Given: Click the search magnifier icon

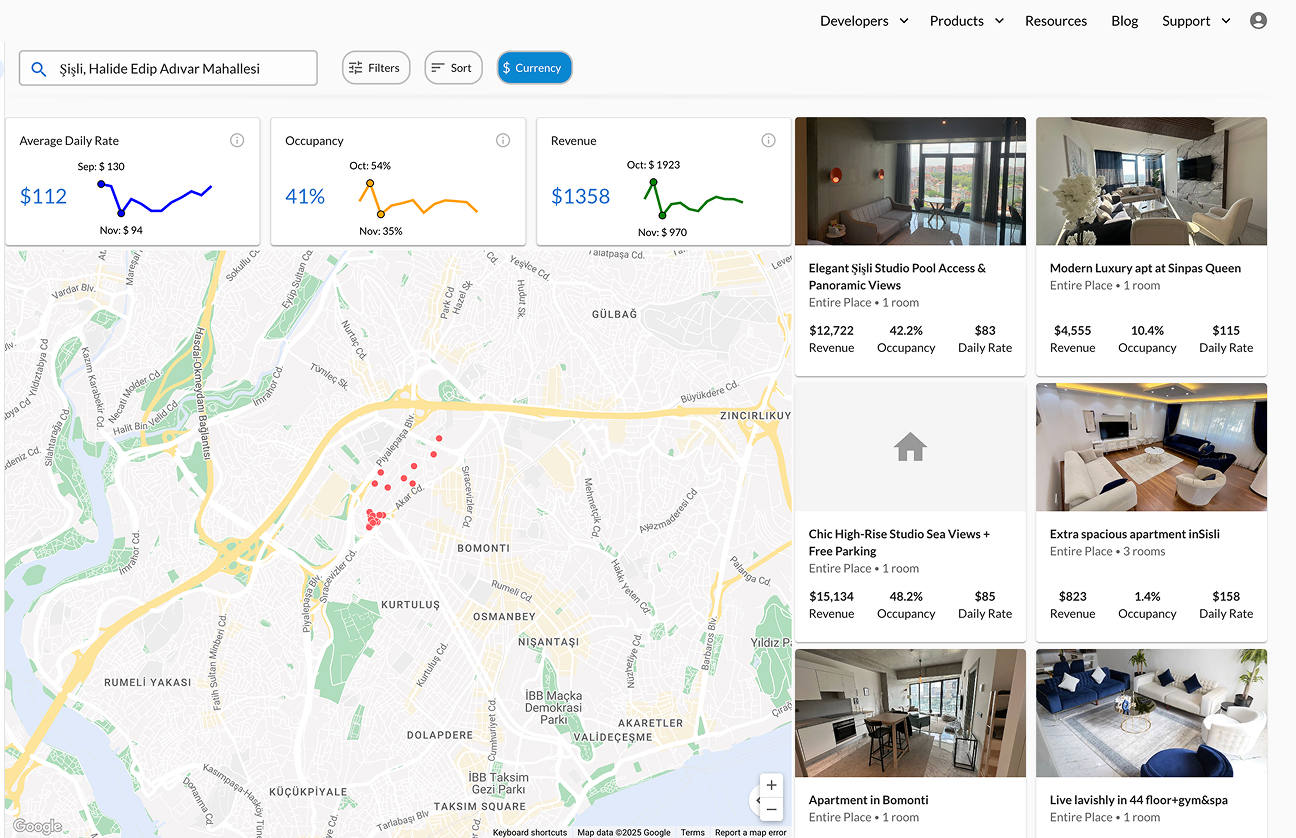Looking at the screenshot, I should click(39, 69).
